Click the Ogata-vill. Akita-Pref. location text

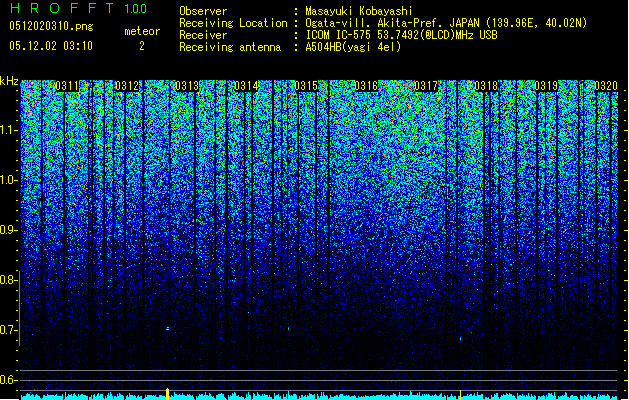tap(446, 23)
